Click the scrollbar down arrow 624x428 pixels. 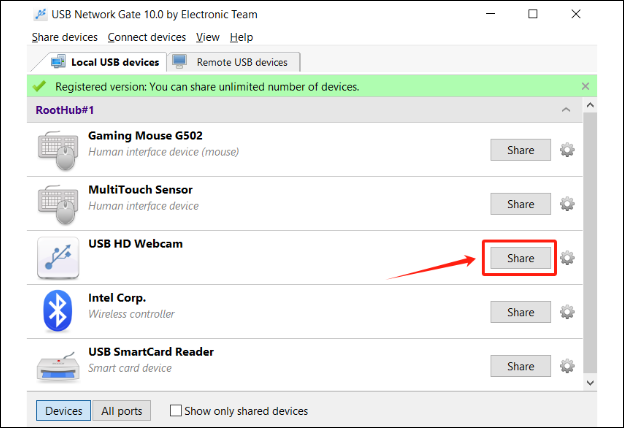pos(590,383)
